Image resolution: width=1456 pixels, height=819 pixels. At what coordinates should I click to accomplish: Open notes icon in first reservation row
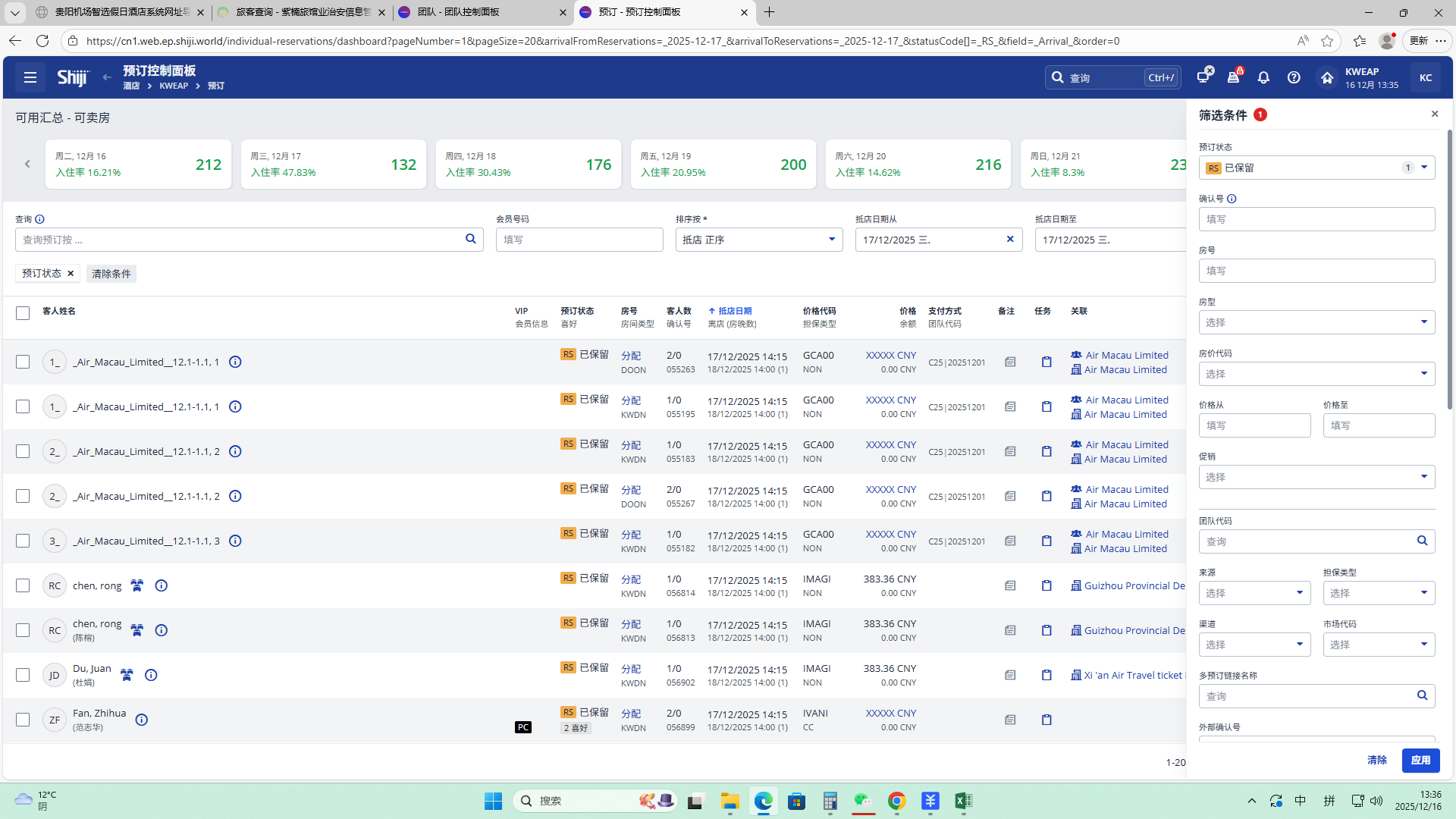pos(1009,362)
